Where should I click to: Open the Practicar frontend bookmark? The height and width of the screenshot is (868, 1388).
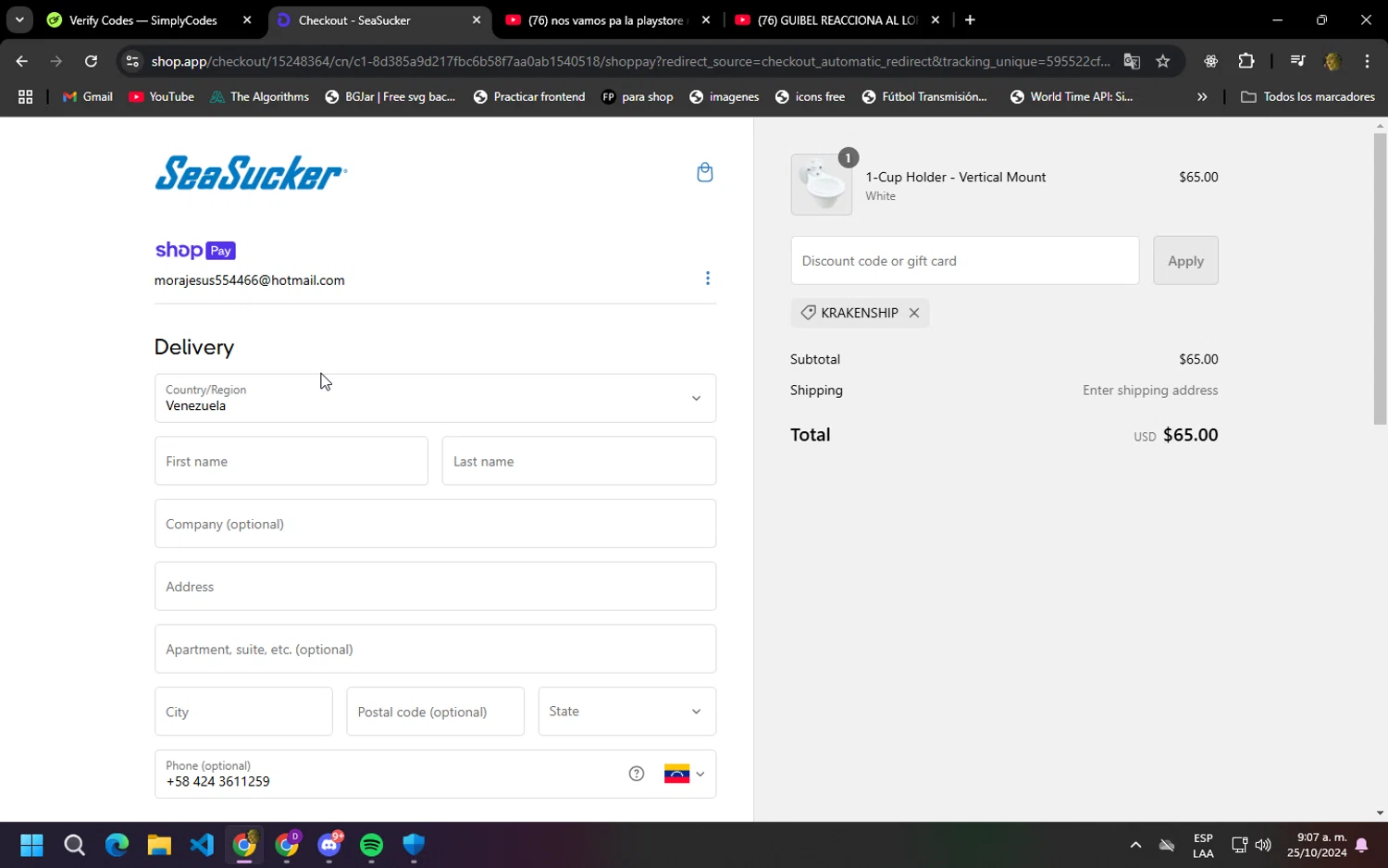(529, 96)
